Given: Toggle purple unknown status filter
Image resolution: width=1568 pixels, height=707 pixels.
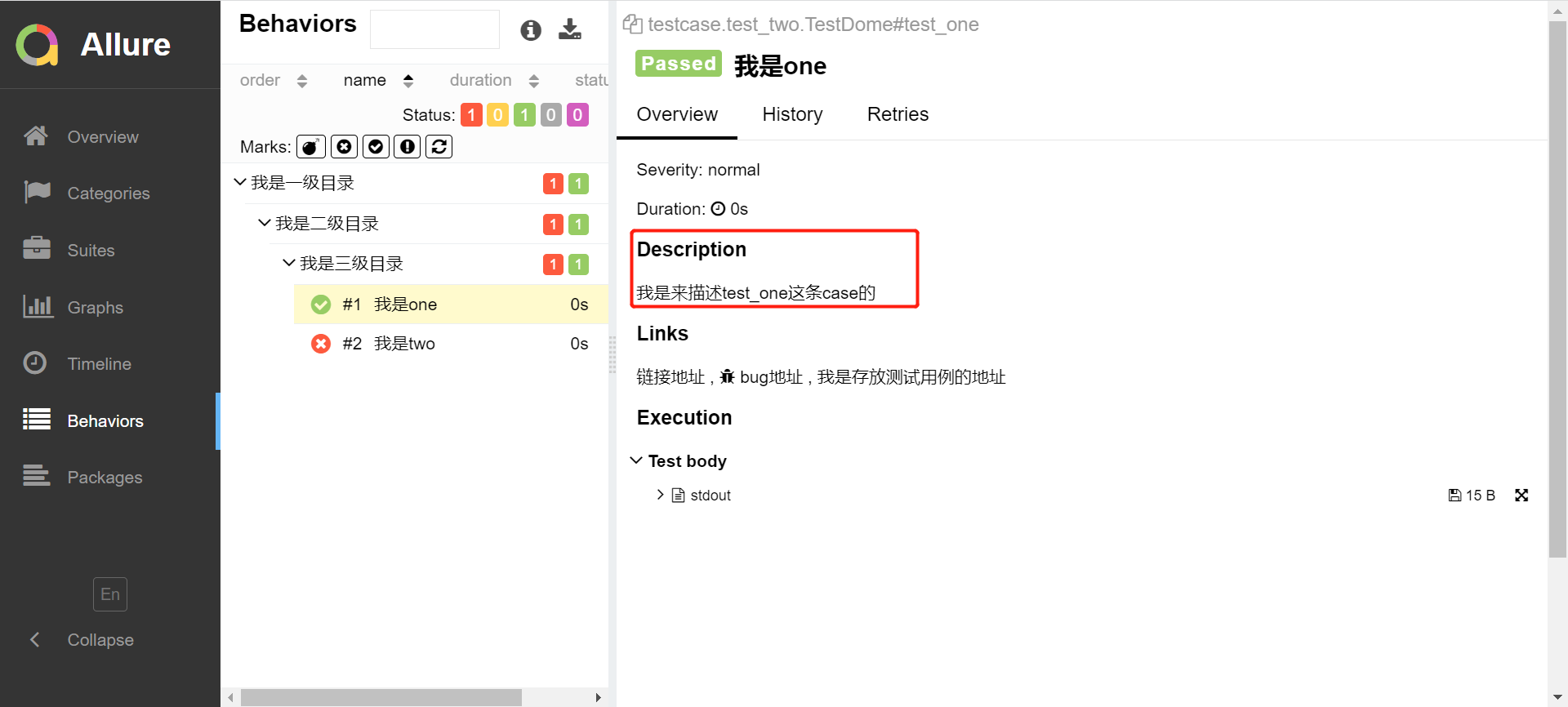Looking at the screenshot, I should pyautogui.click(x=577, y=115).
